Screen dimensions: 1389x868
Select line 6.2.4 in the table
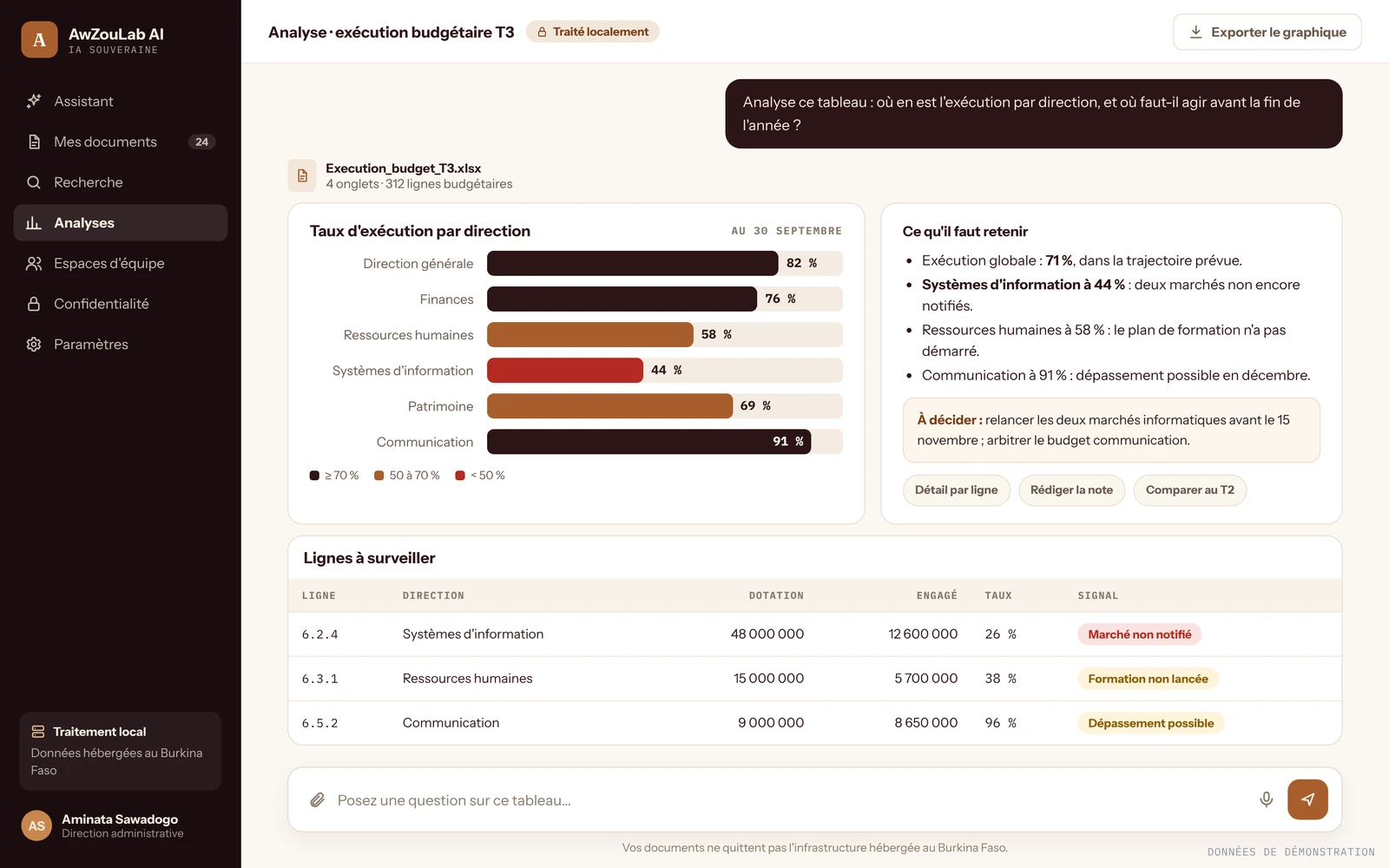click(x=814, y=635)
